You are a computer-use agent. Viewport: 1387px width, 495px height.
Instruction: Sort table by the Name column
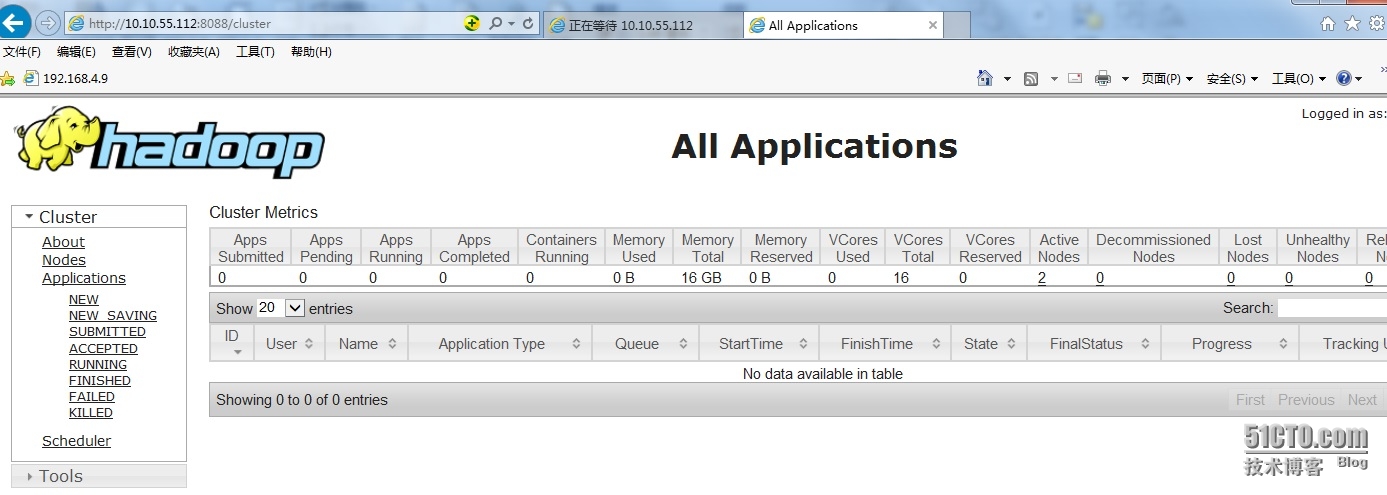367,343
